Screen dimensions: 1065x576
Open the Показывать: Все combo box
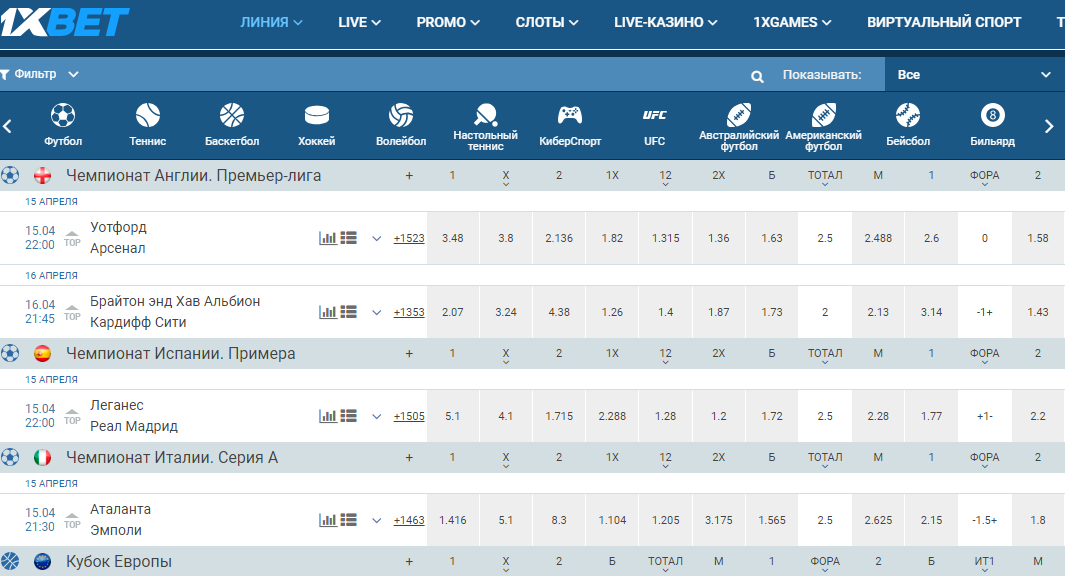click(975, 75)
